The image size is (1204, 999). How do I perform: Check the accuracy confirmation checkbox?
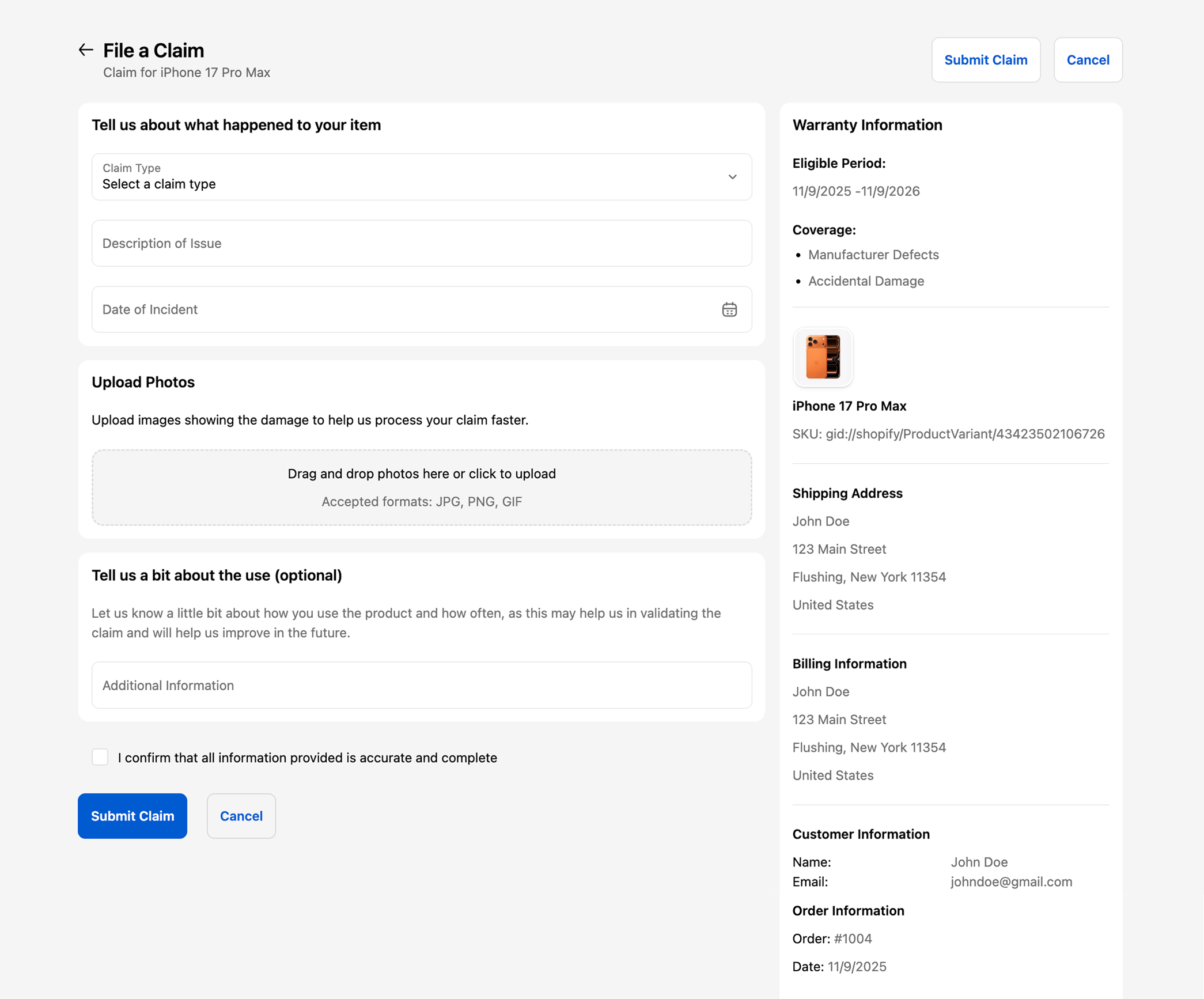(x=100, y=756)
